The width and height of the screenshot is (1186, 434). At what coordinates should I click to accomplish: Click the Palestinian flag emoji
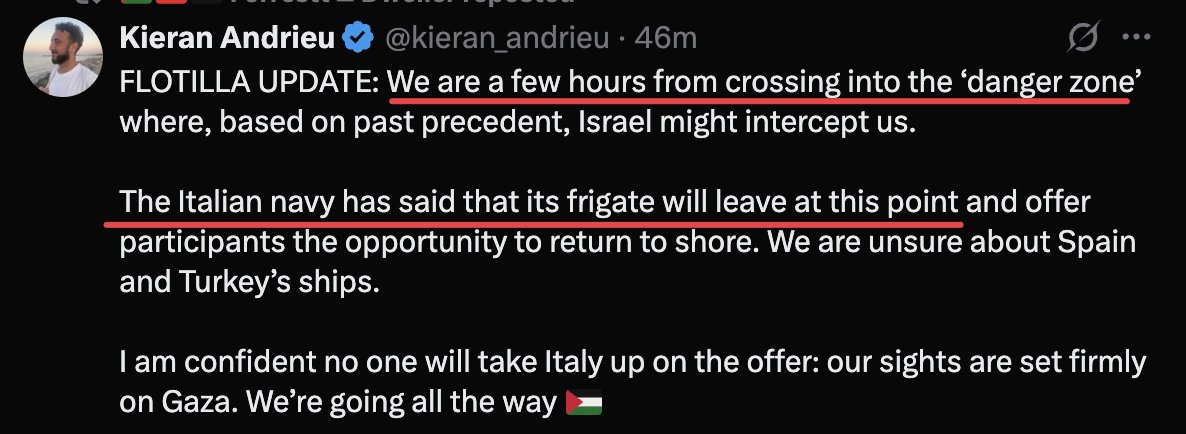585,403
